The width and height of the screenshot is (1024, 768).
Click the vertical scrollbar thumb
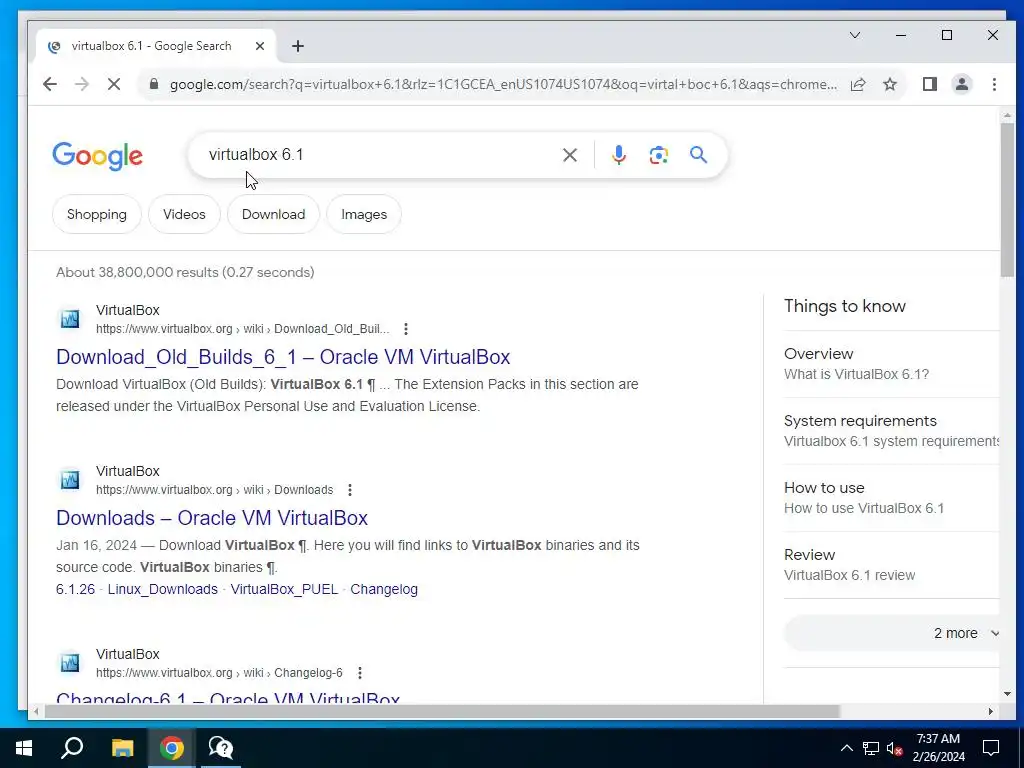coord(1007,199)
